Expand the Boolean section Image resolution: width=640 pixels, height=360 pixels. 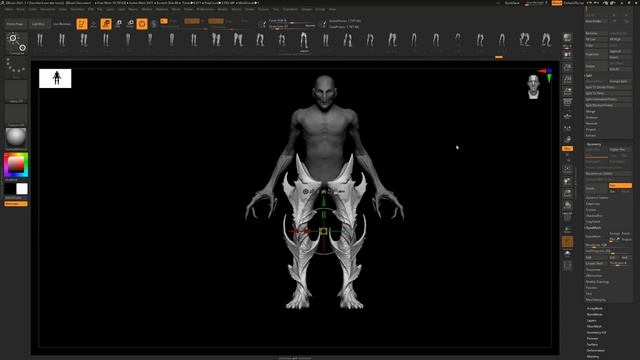tap(592, 118)
